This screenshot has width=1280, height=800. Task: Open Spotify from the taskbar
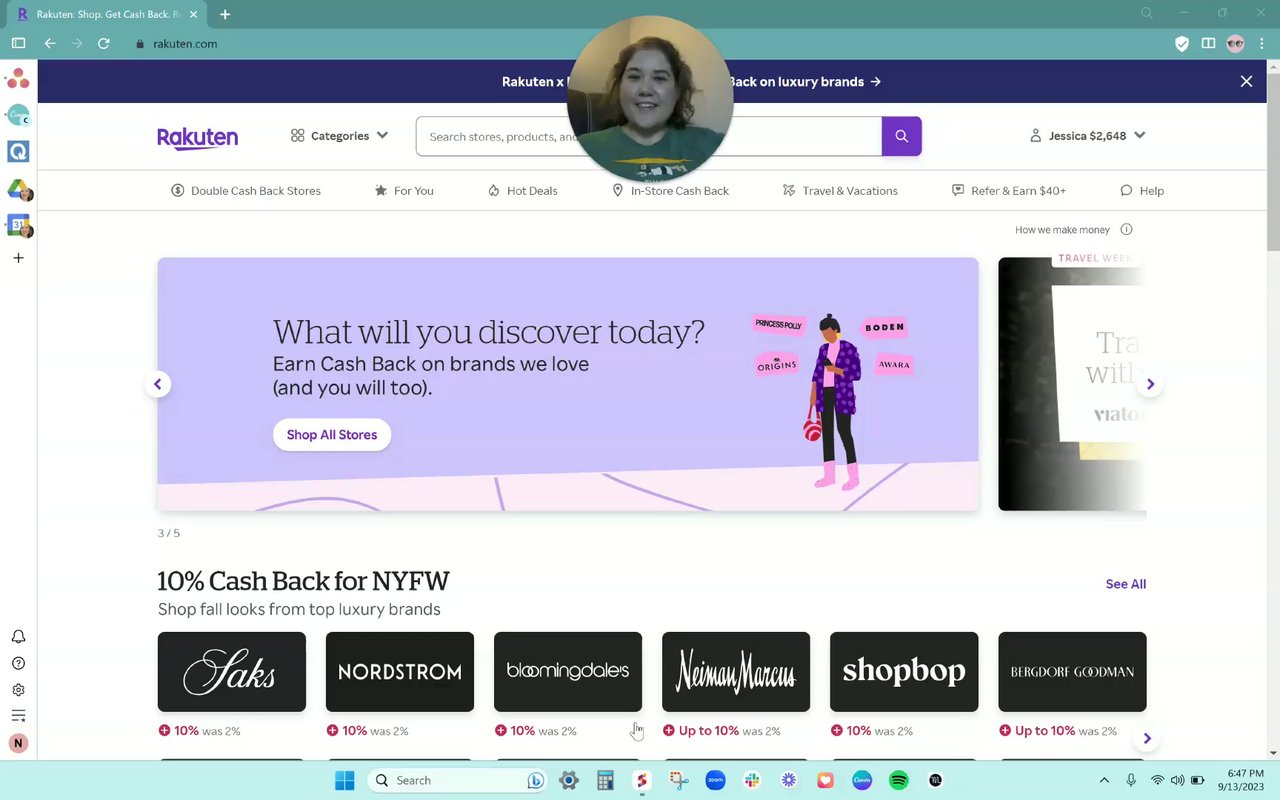(x=898, y=780)
